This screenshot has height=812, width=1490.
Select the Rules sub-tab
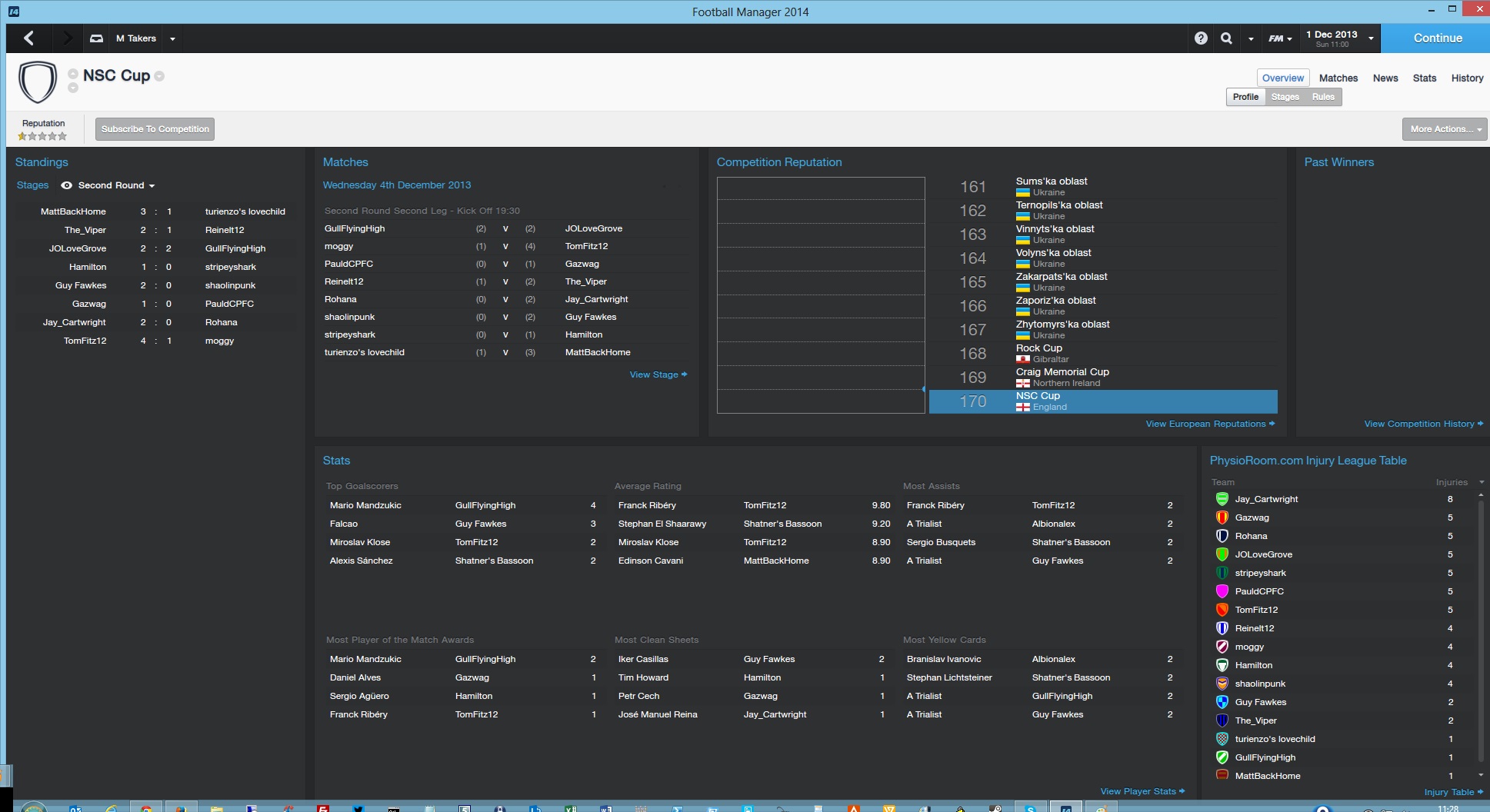point(1323,97)
